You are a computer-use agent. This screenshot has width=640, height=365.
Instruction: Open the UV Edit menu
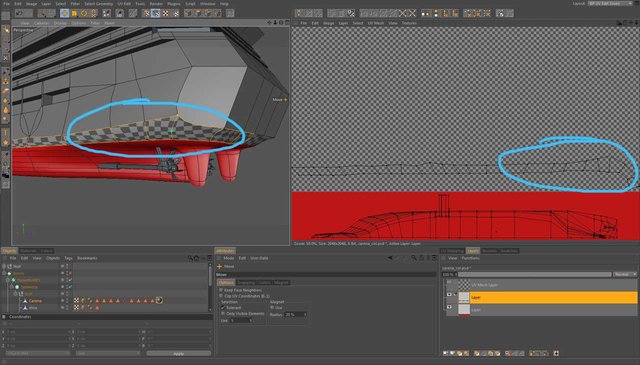(124, 4)
